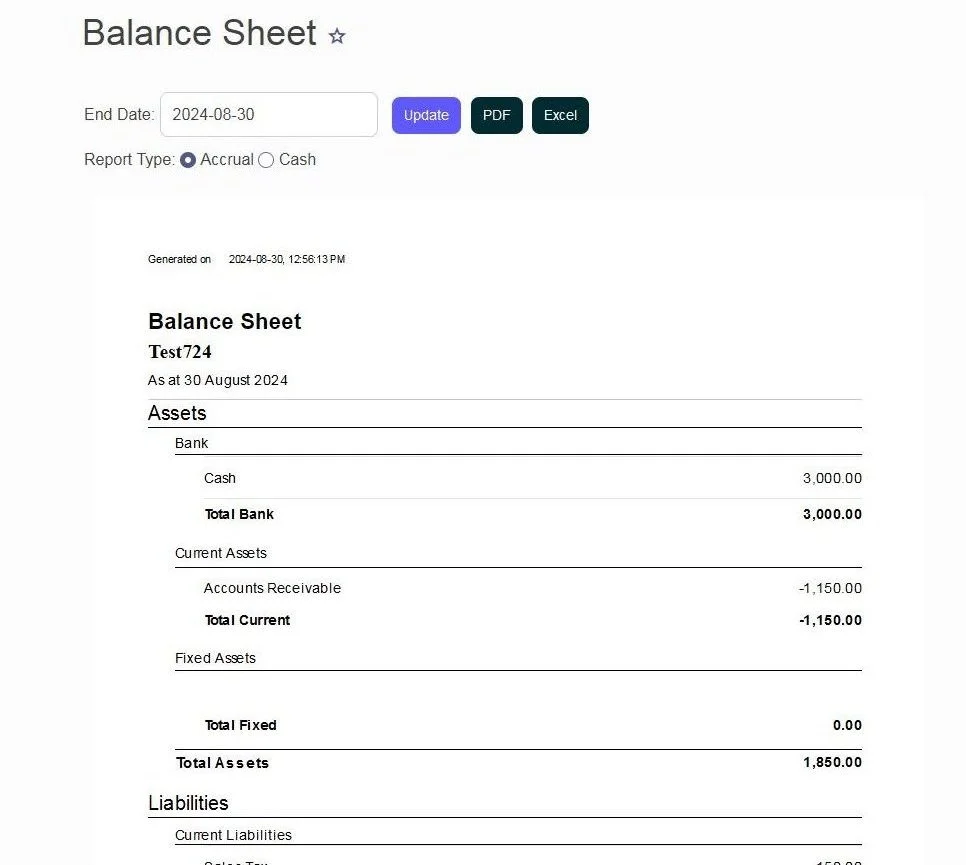Click the Current Assets section heading
This screenshot has height=865, width=966.
[221, 553]
